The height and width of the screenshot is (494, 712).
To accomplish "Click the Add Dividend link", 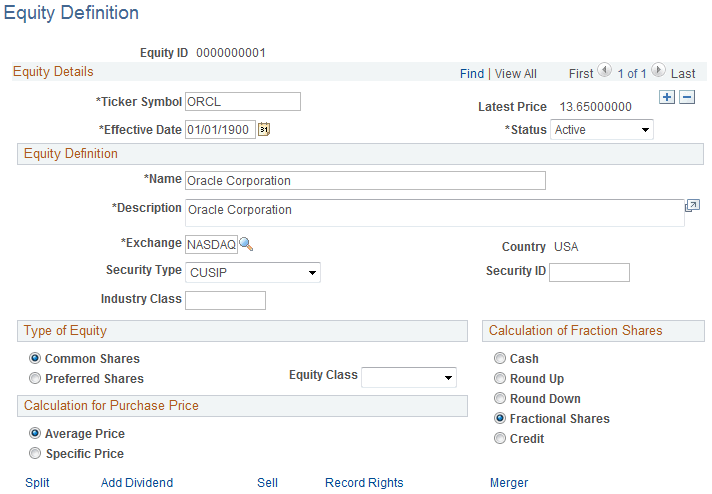I will (x=137, y=483).
